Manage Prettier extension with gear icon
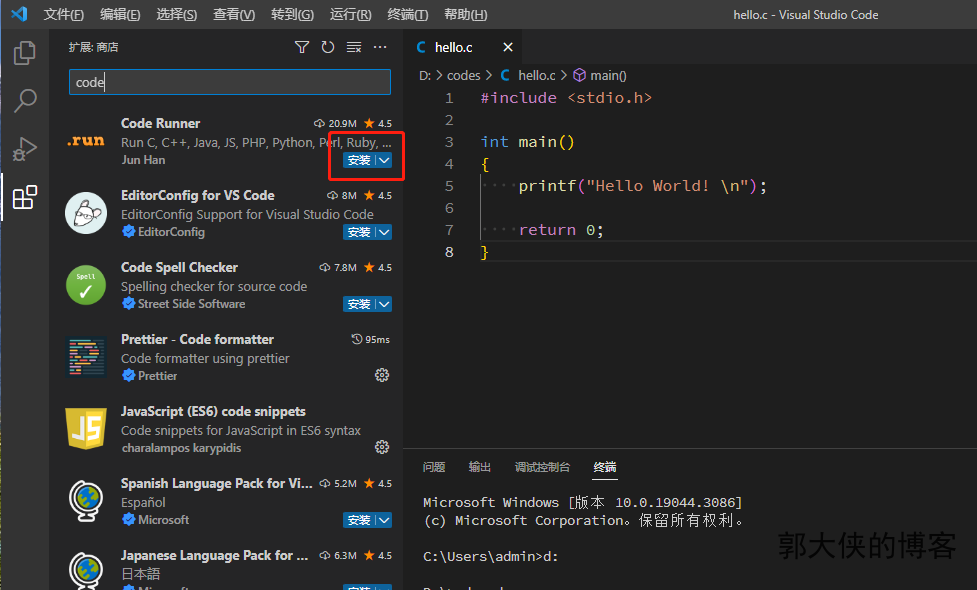Image resolution: width=977 pixels, height=590 pixels. pos(382,375)
